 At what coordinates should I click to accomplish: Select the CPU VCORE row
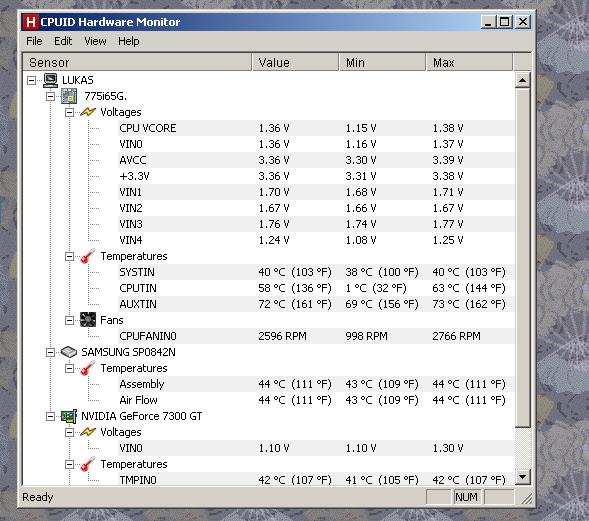point(316,128)
